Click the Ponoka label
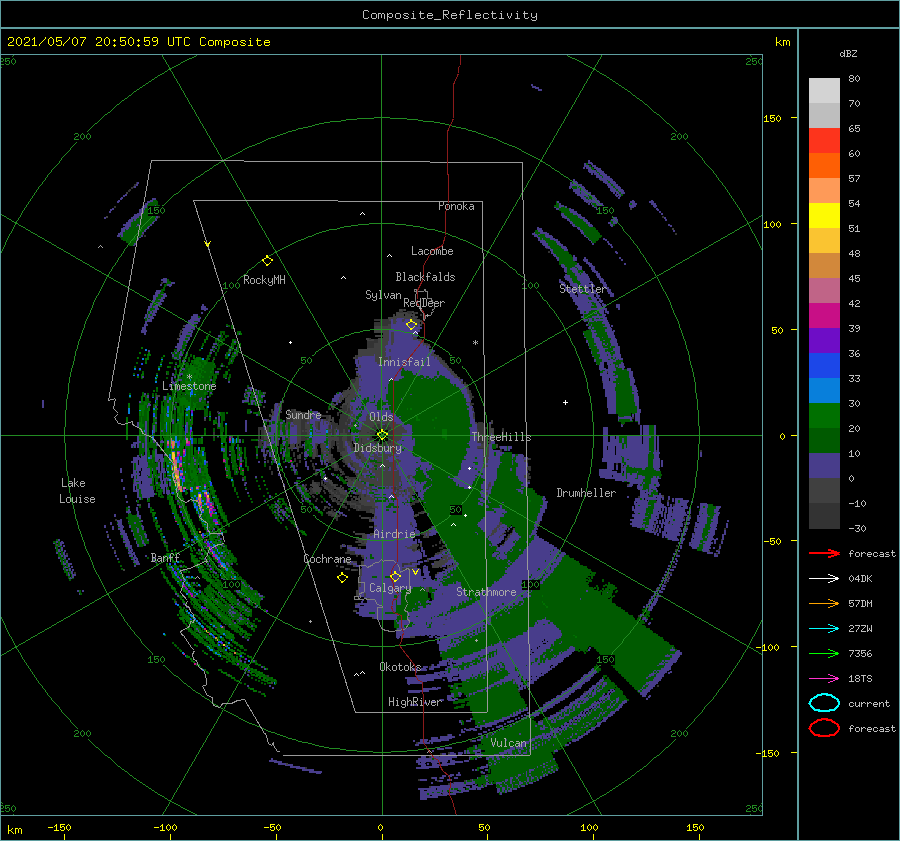This screenshot has width=900, height=841. (x=456, y=206)
